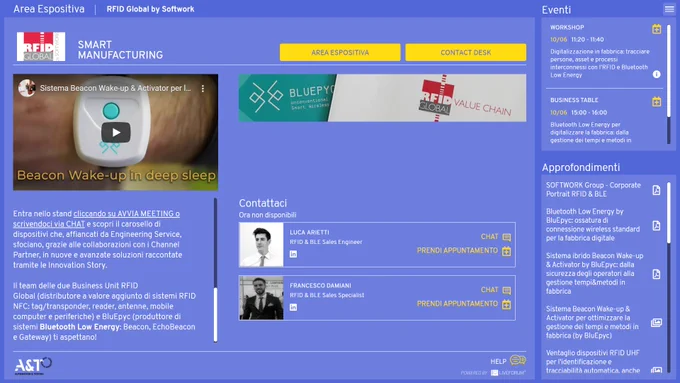Open 'Sistema ibrido Beacon Wake-up & Activator' text
The height and width of the screenshot is (383, 680).
click(x=595, y=273)
